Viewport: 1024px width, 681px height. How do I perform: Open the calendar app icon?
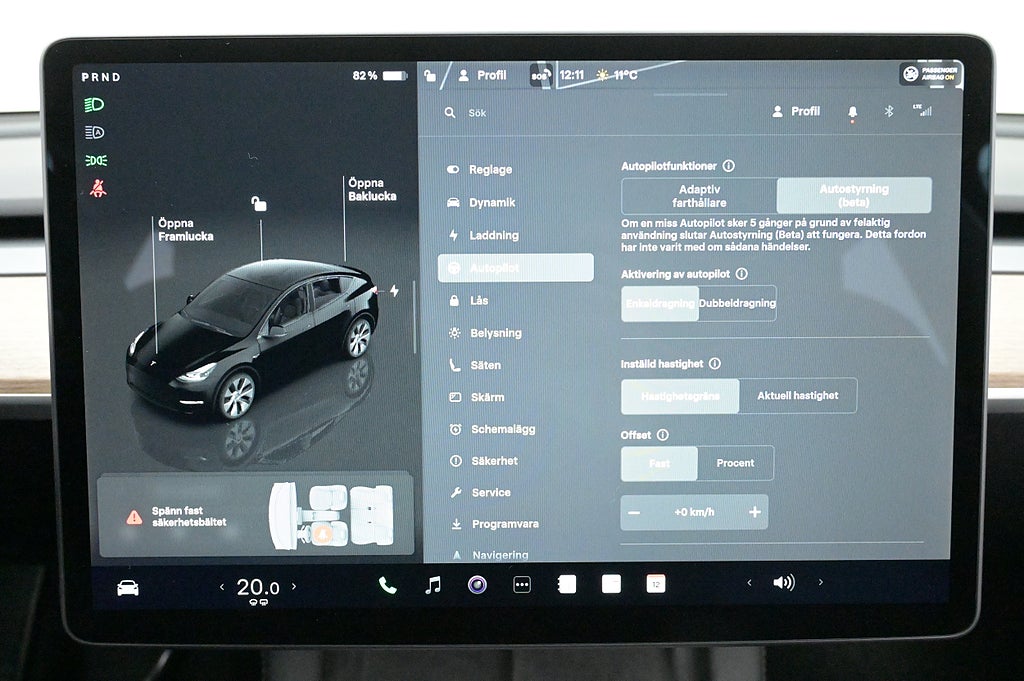click(655, 584)
